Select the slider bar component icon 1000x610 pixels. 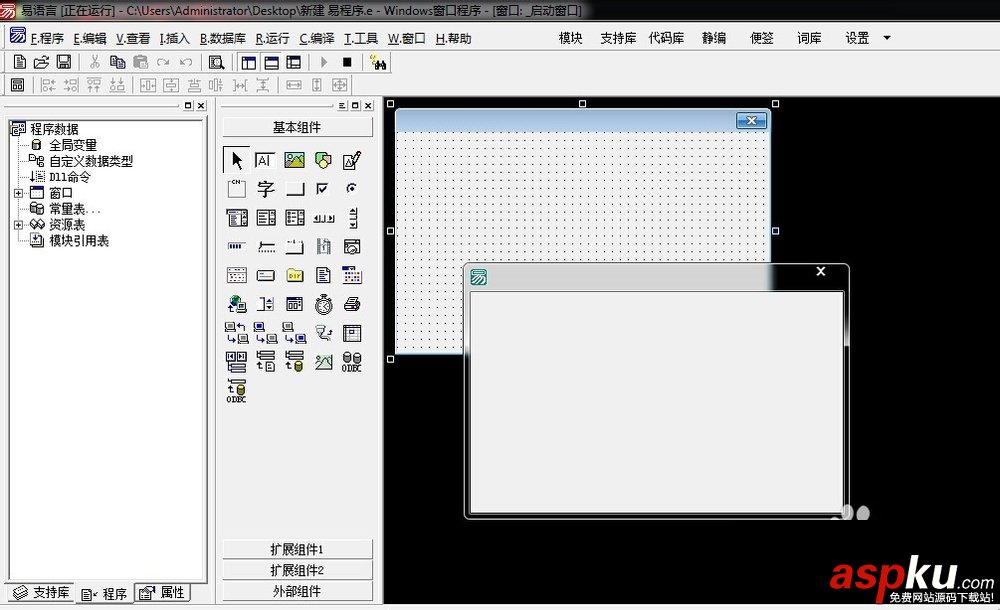[266, 246]
